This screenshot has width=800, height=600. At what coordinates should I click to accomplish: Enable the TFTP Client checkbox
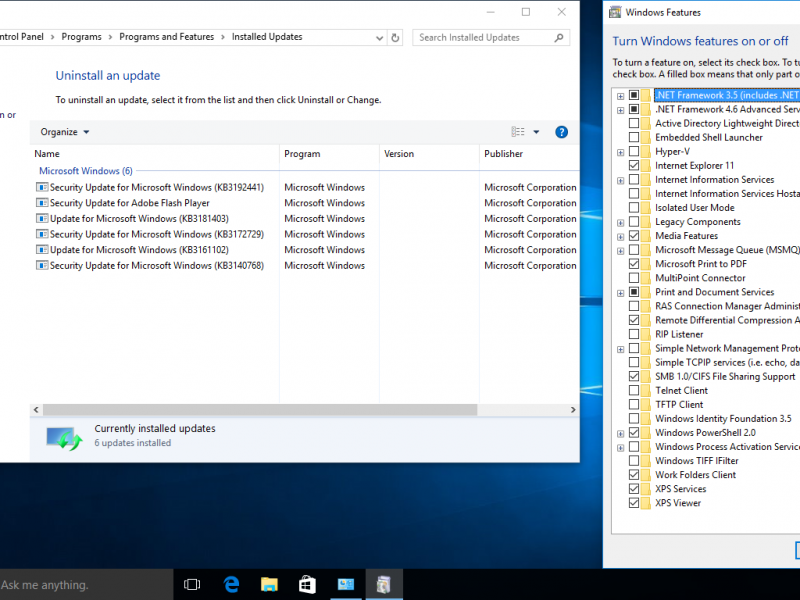(x=634, y=405)
